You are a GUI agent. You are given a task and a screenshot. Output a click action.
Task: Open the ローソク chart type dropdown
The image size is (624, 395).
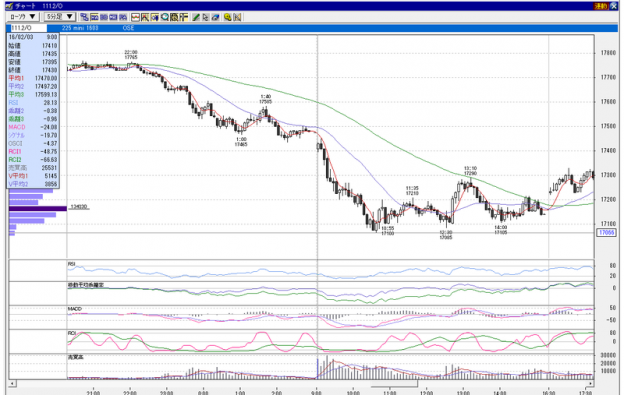tap(23, 17)
